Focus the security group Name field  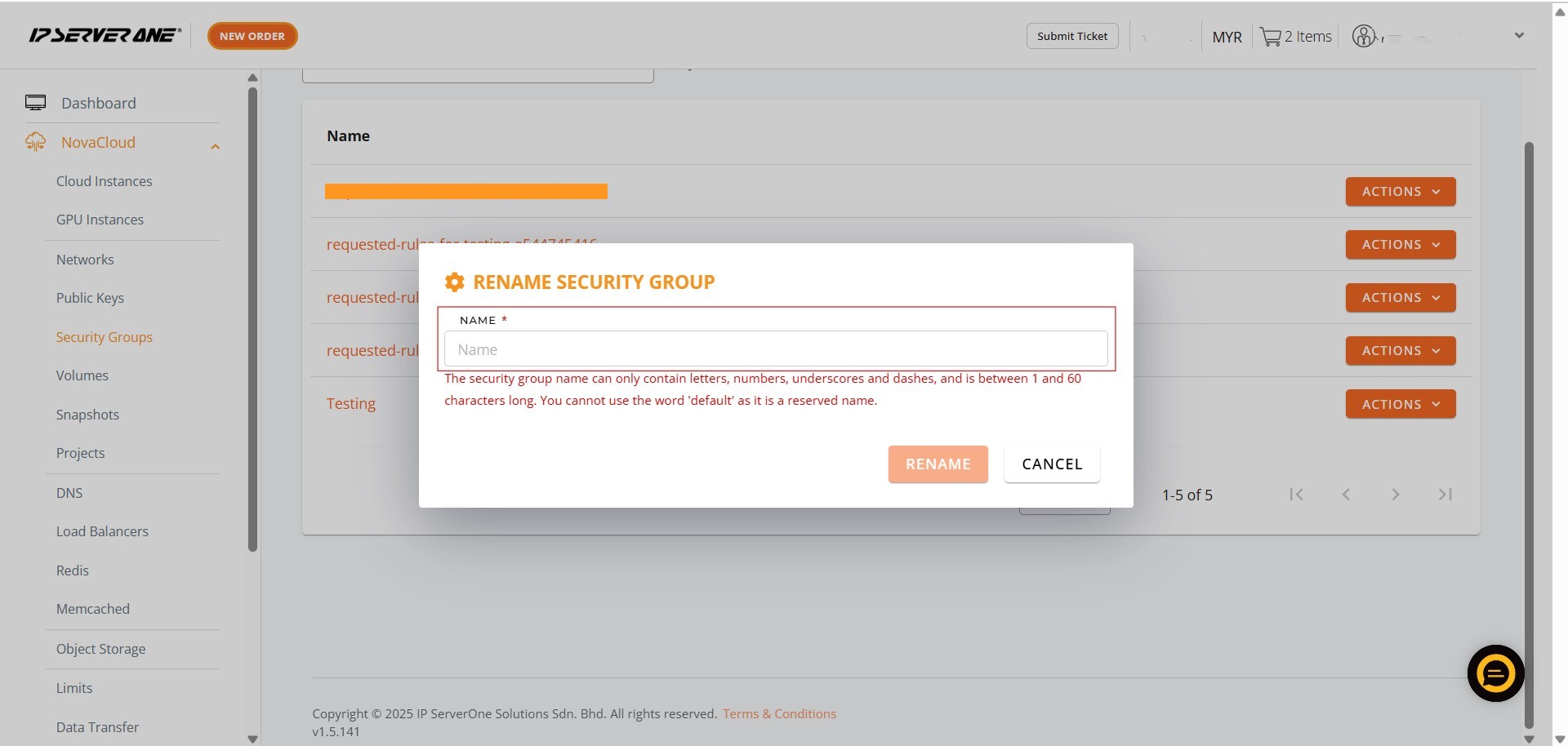click(775, 349)
